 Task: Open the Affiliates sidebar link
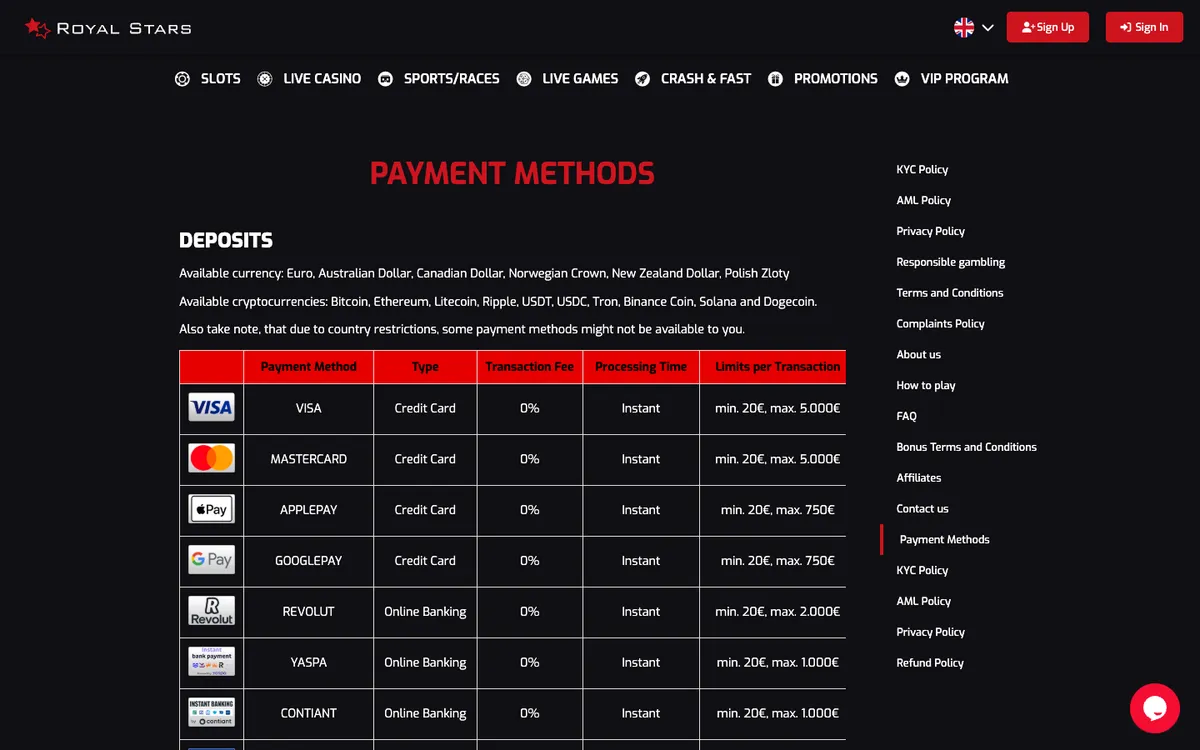tap(918, 478)
